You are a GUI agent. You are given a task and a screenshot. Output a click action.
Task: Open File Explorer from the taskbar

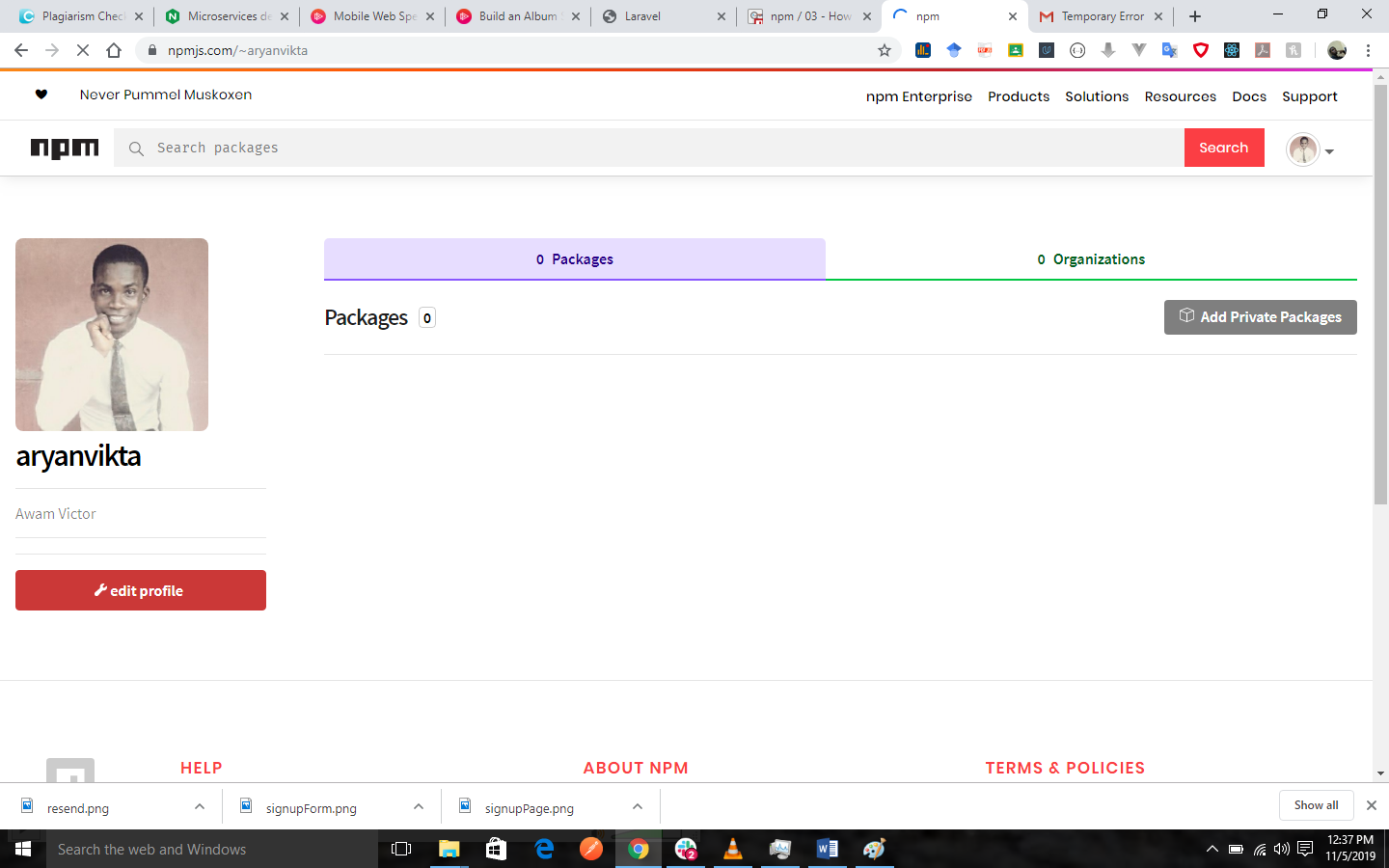pyautogui.click(x=449, y=849)
